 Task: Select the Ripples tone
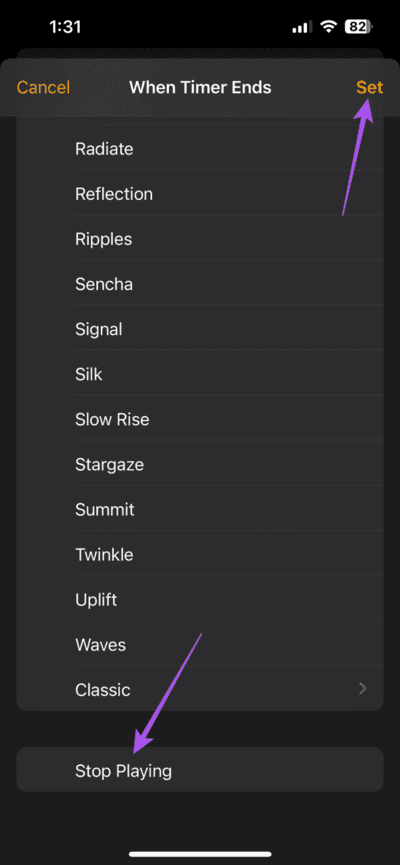pyautogui.click(x=200, y=239)
